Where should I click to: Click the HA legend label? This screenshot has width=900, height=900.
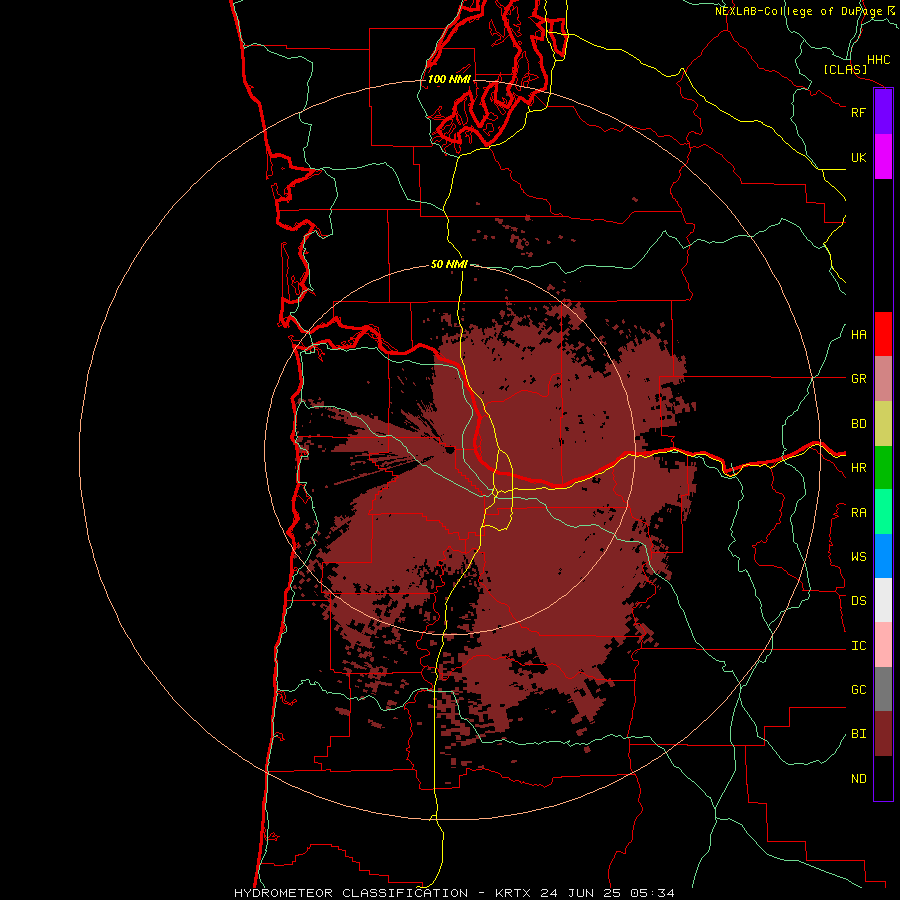pos(858,335)
